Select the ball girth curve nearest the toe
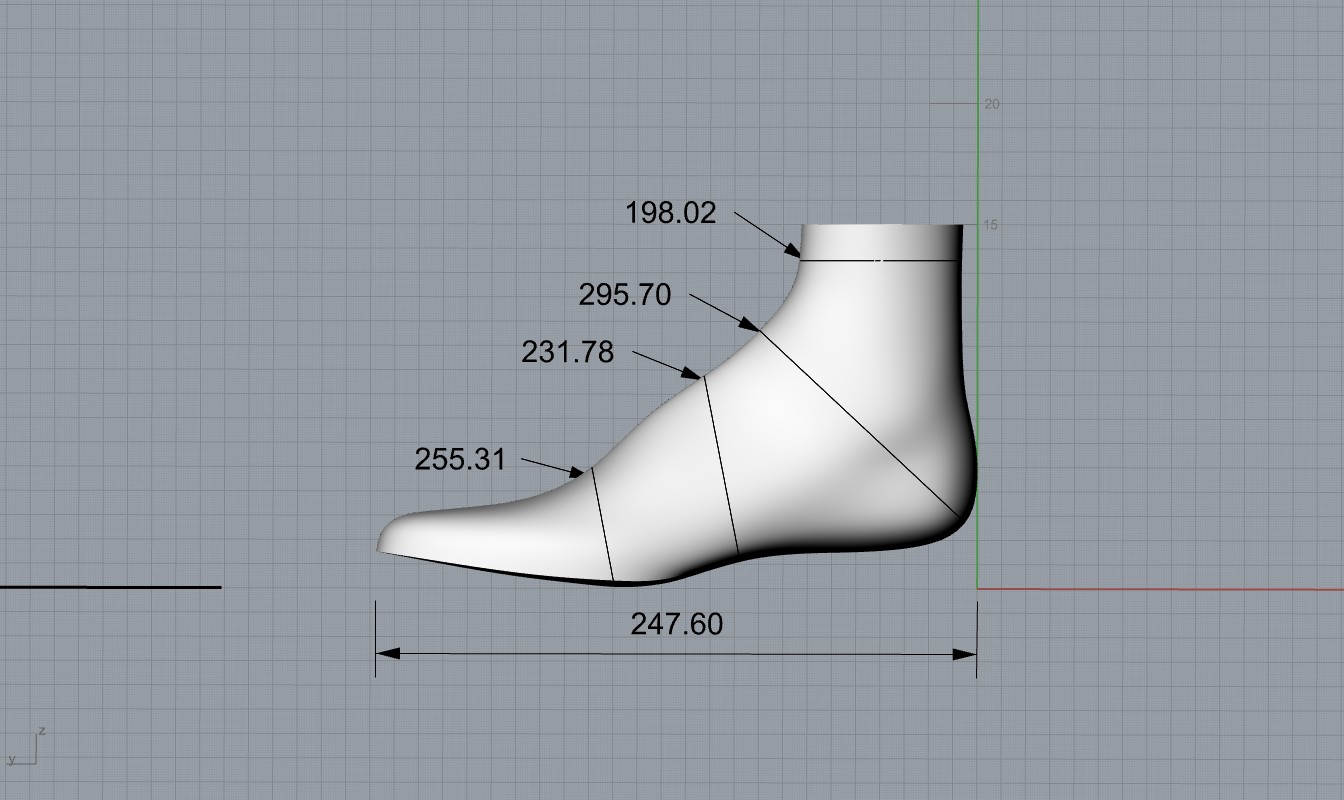Image resolution: width=1344 pixels, height=800 pixels. 602,523
